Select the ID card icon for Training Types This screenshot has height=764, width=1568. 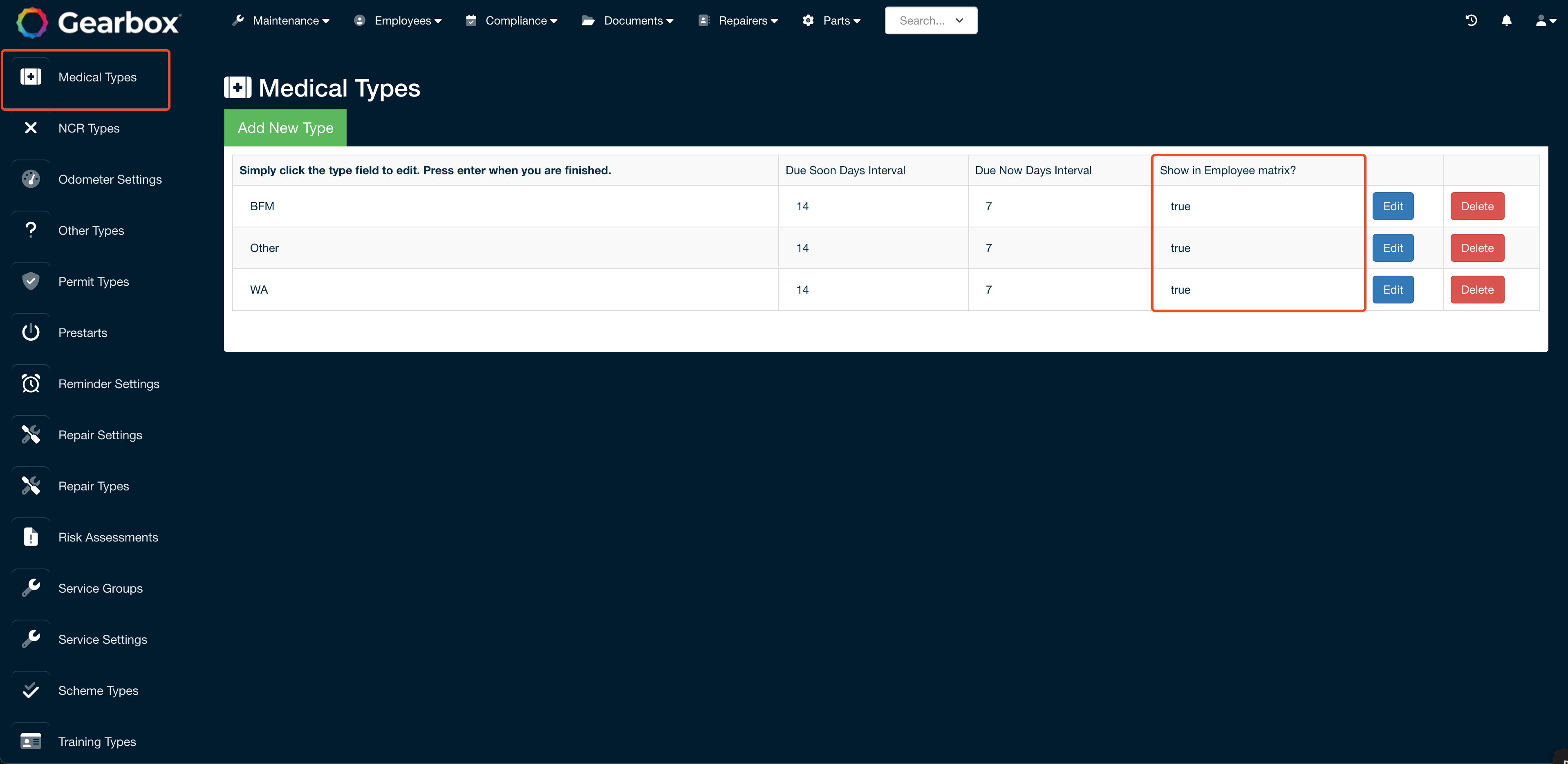click(x=30, y=741)
